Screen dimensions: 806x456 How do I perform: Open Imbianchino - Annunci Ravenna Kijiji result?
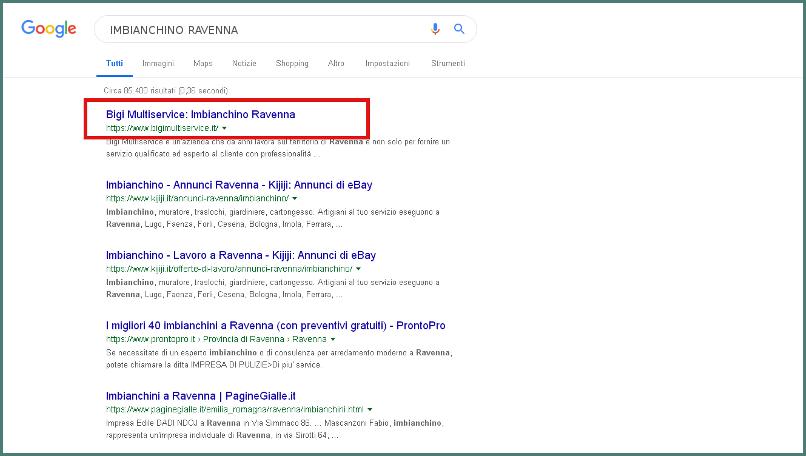click(x=239, y=185)
